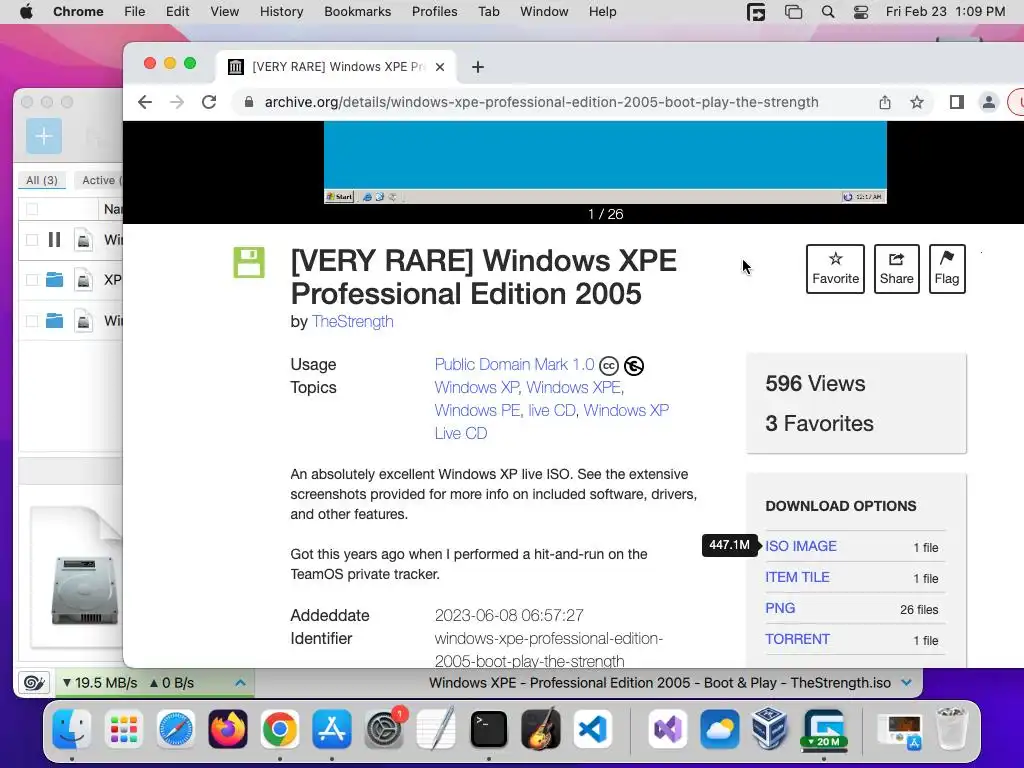This screenshot has height=768, width=1024.
Task: Open the Window menu
Action: click(x=544, y=12)
